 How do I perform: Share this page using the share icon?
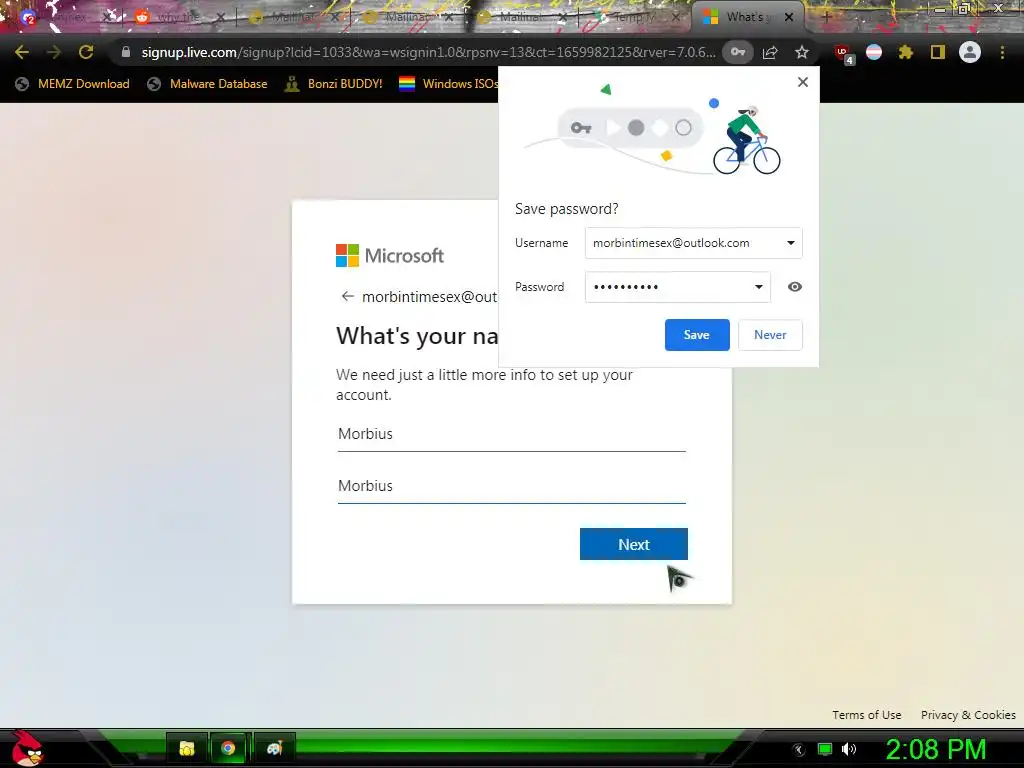pyautogui.click(x=770, y=52)
